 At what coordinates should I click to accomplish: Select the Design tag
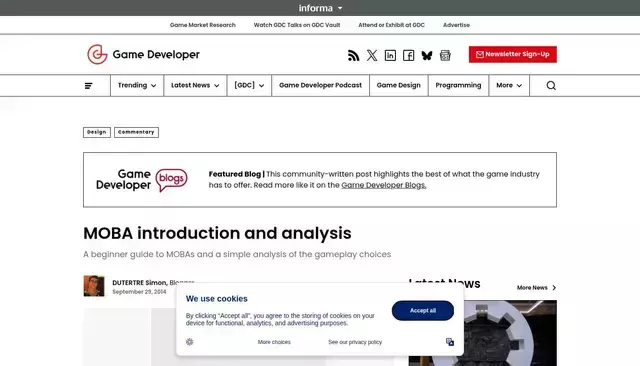(97, 132)
